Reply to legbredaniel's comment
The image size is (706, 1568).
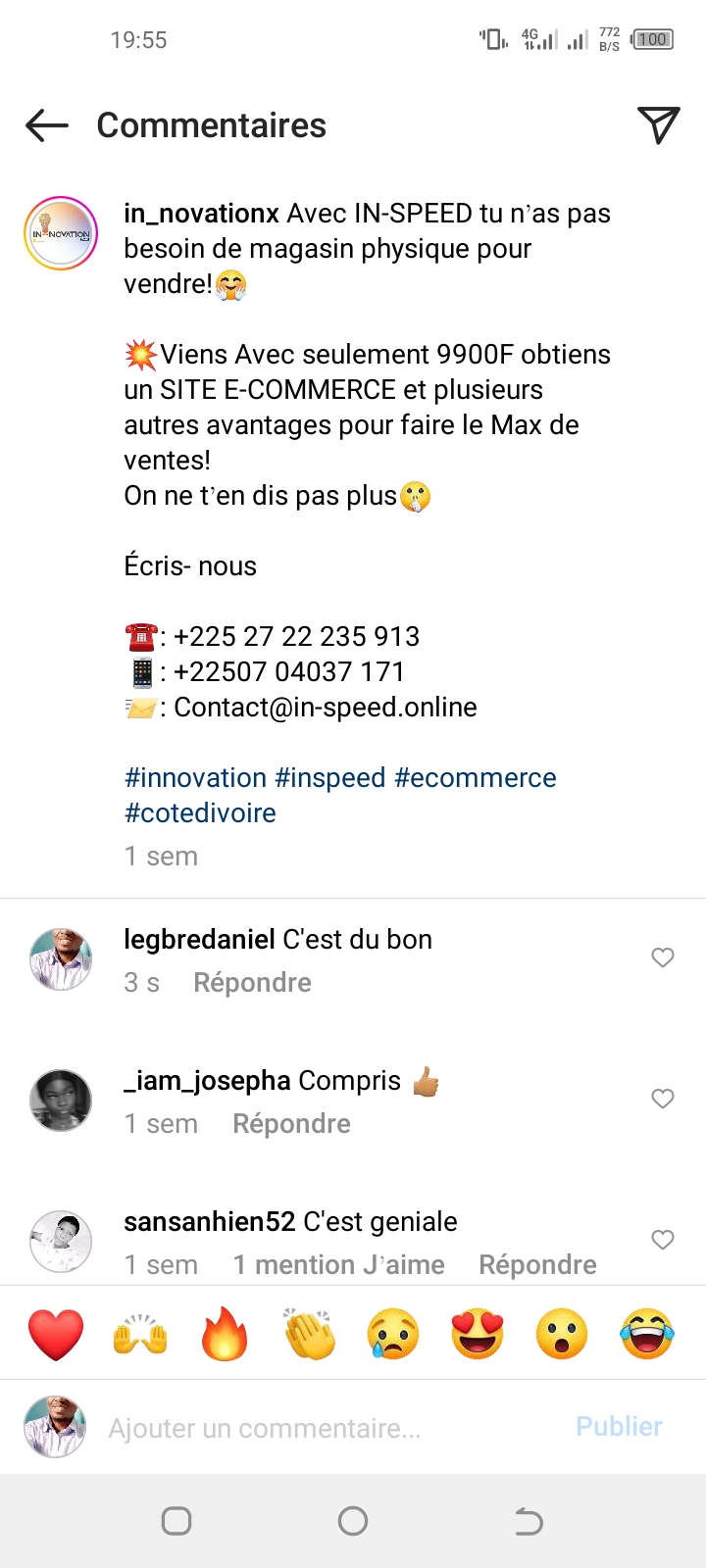pos(252,983)
